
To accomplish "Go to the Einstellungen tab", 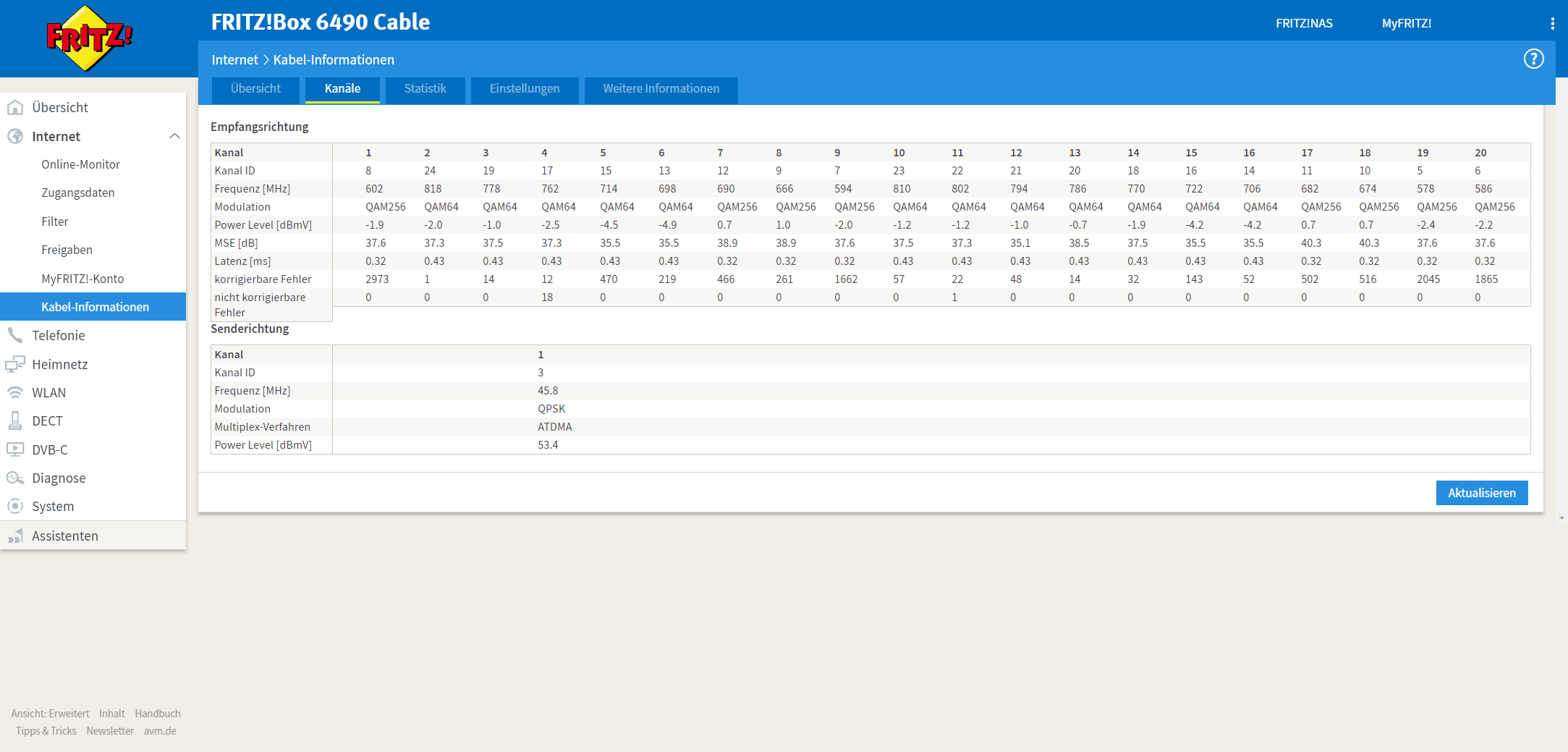I will click(x=525, y=90).
